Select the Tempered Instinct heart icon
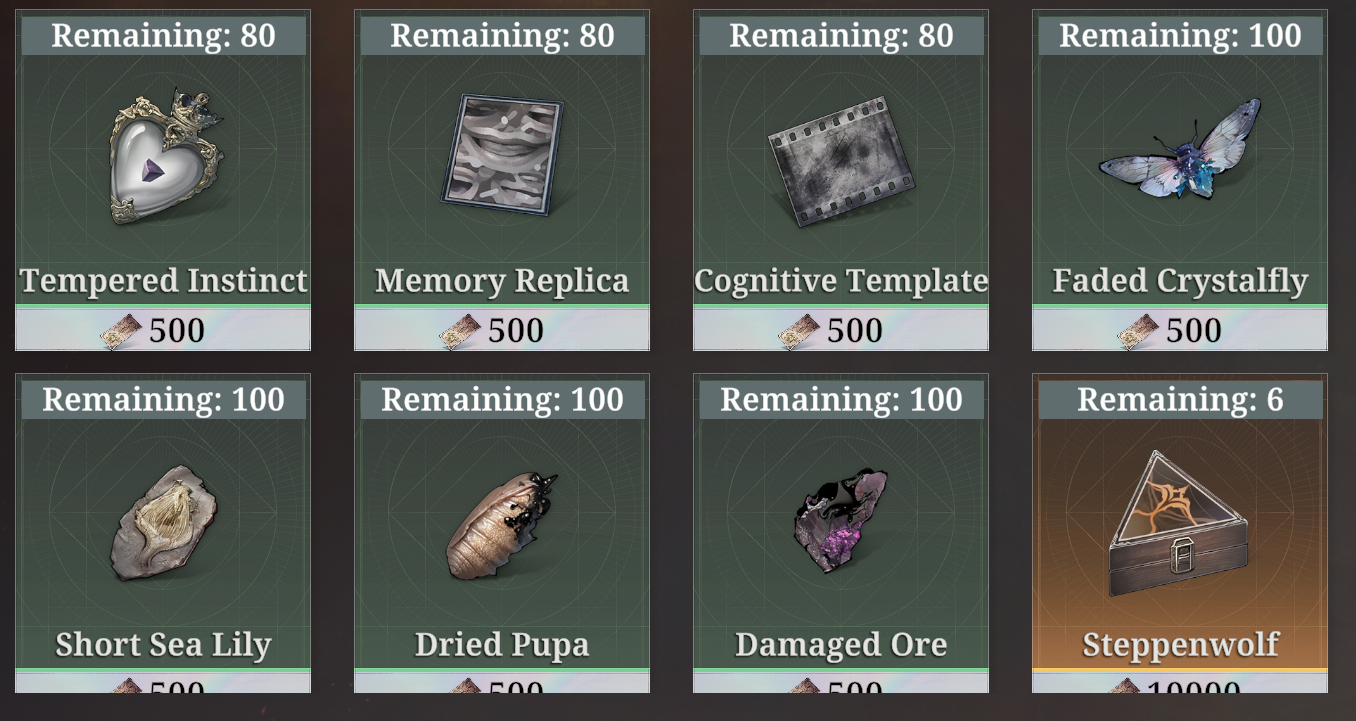 [165, 155]
